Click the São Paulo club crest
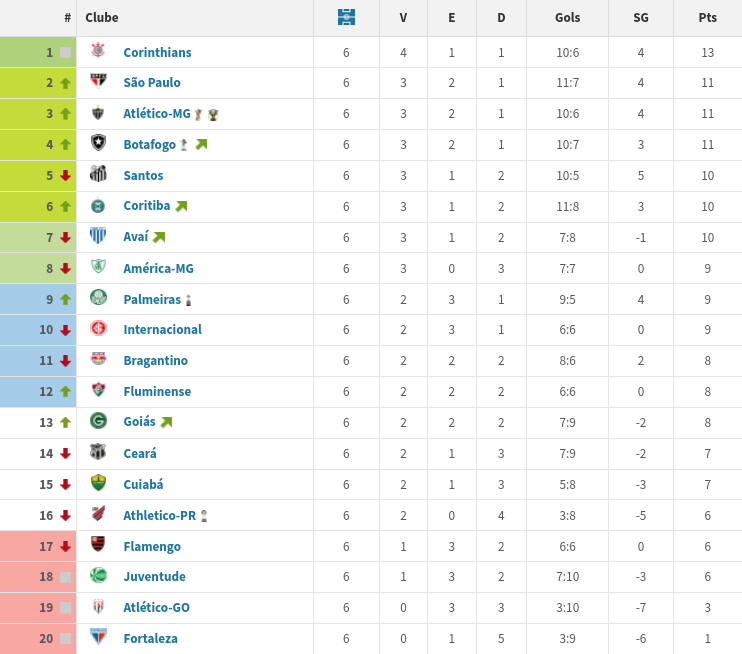 click(x=98, y=81)
